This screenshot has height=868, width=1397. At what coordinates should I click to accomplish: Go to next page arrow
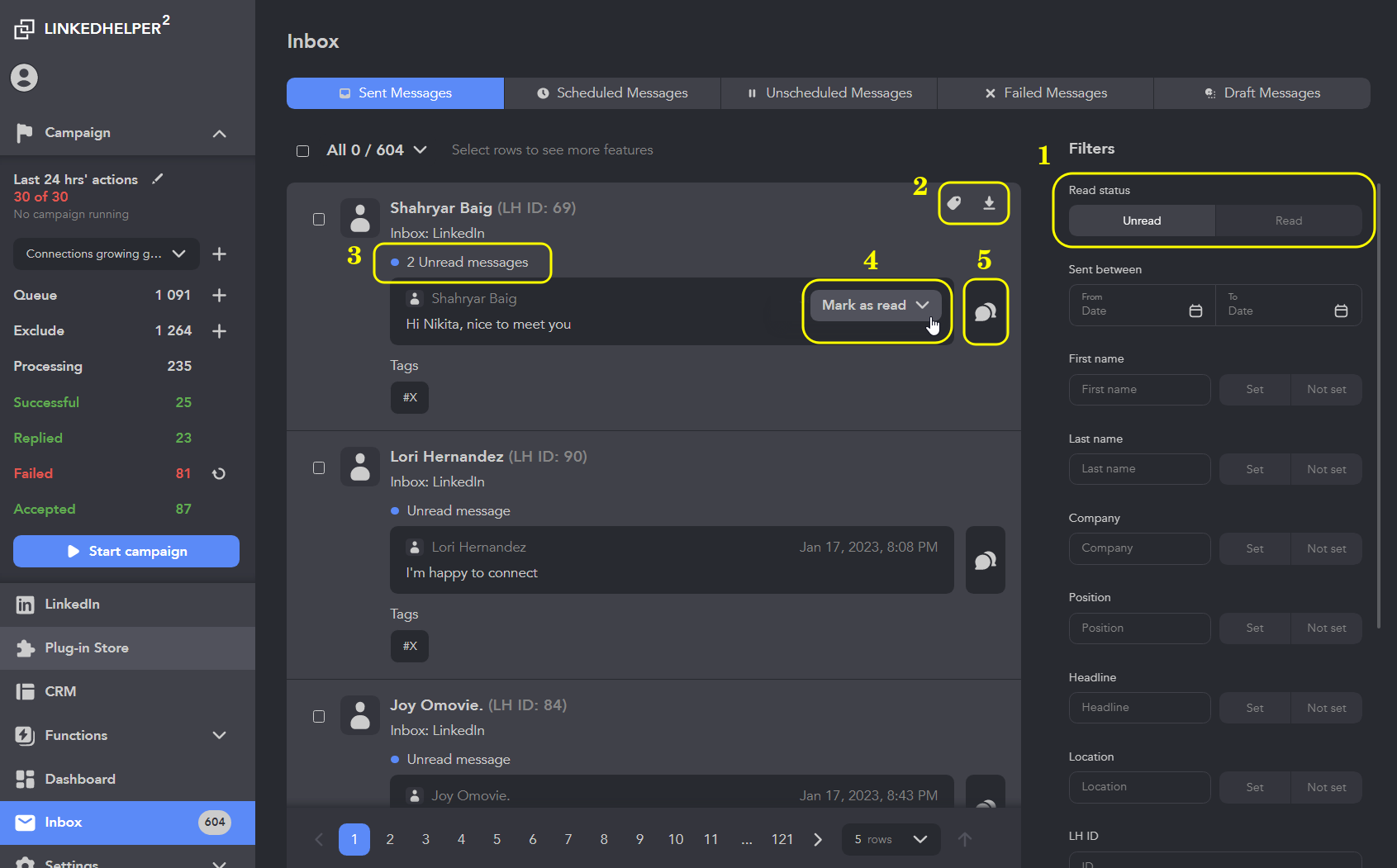[x=818, y=839]
